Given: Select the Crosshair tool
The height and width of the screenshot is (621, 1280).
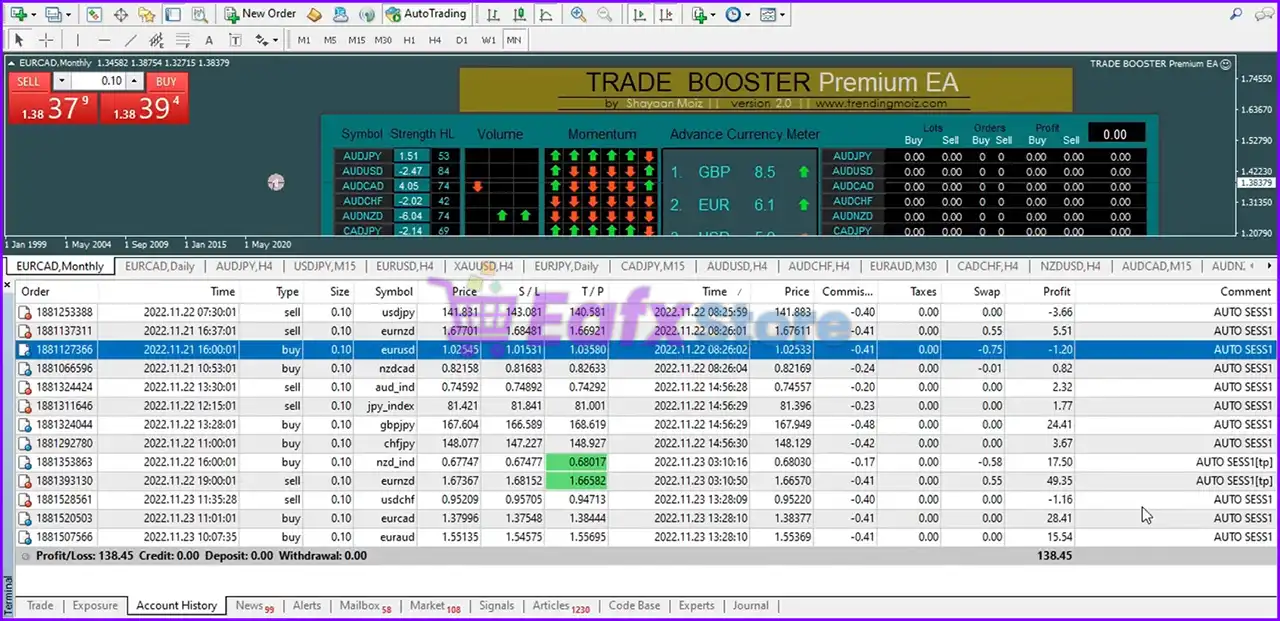Looking at the screenshot, I should pyautogui.click(x=45, y=40).
